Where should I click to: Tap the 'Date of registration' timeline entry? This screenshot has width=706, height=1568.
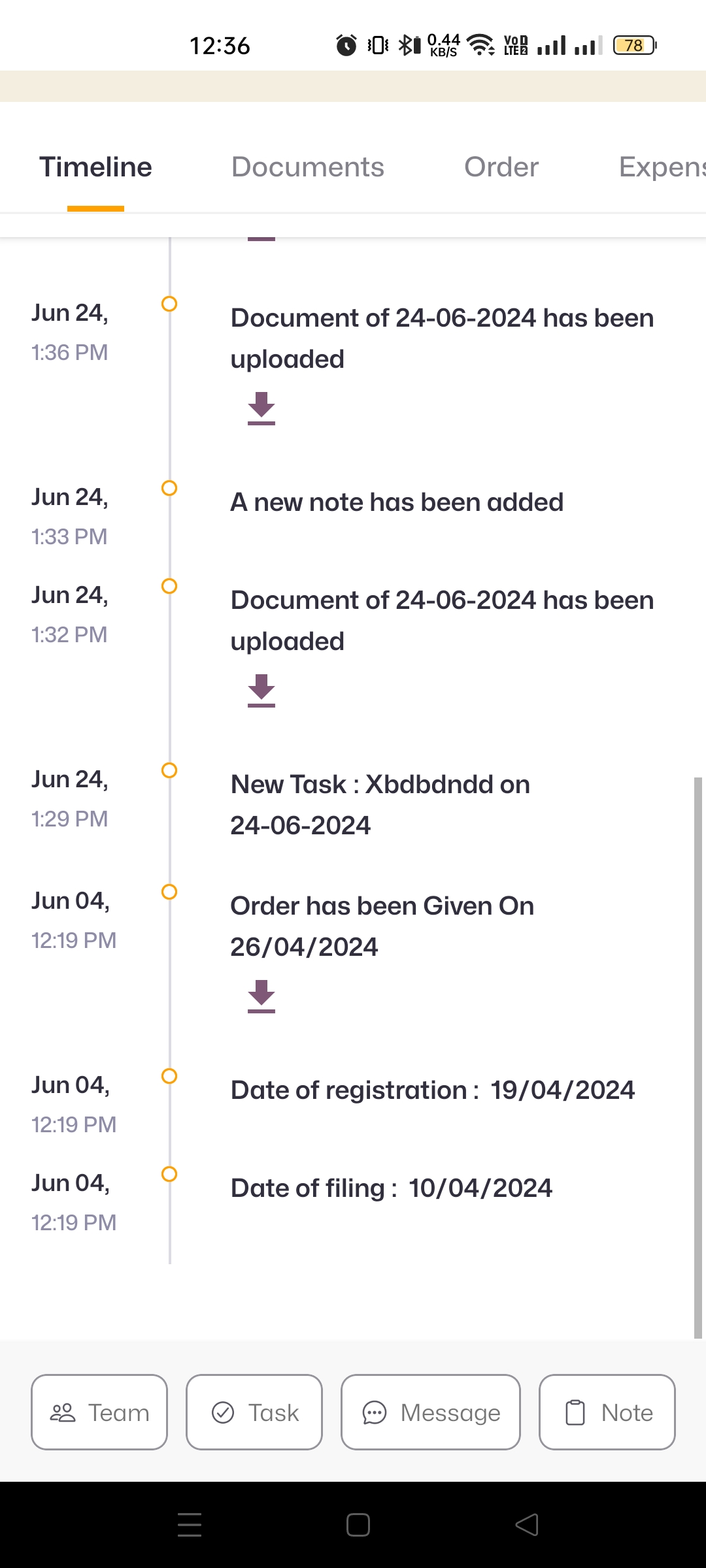click(x=433, y=1090)
